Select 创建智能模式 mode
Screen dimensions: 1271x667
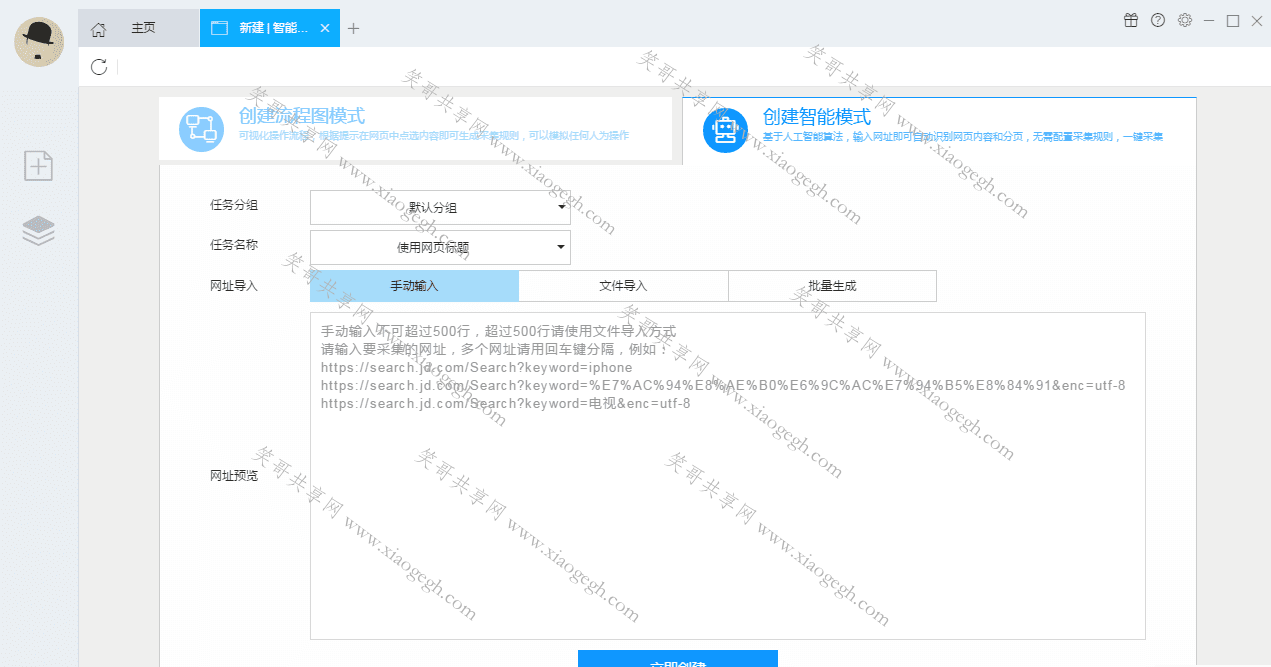939,130
